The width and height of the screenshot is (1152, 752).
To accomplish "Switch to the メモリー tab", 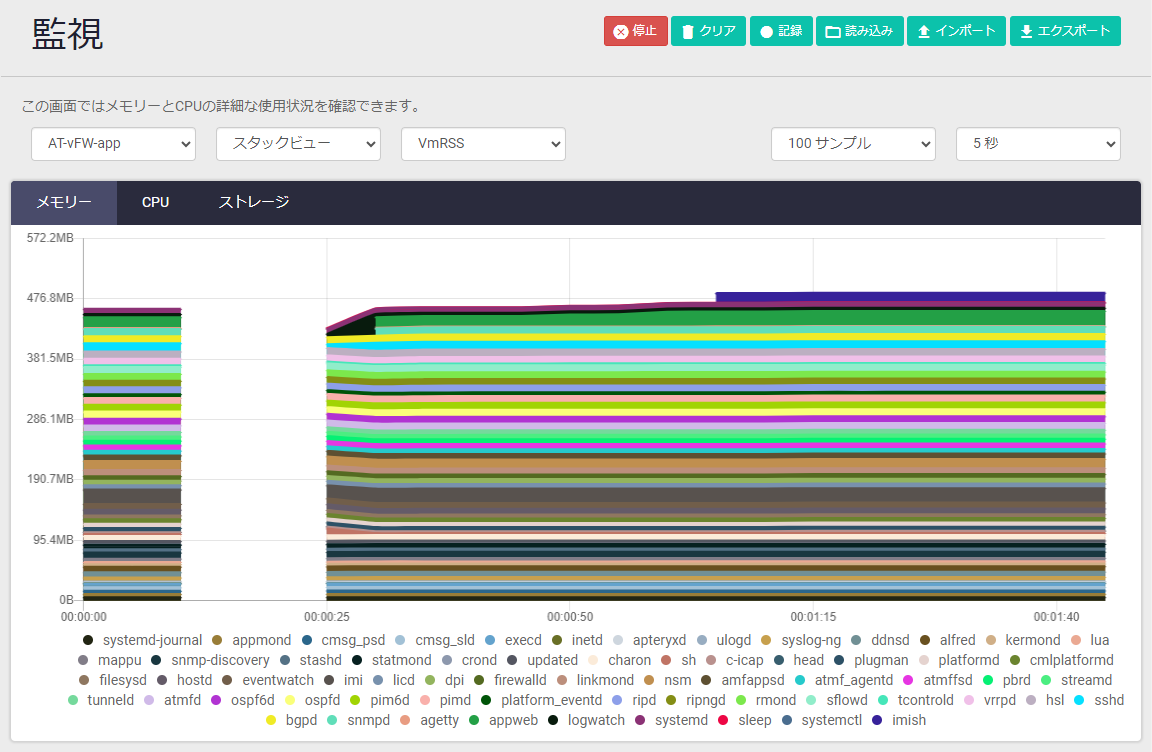I will click(64, 202).
